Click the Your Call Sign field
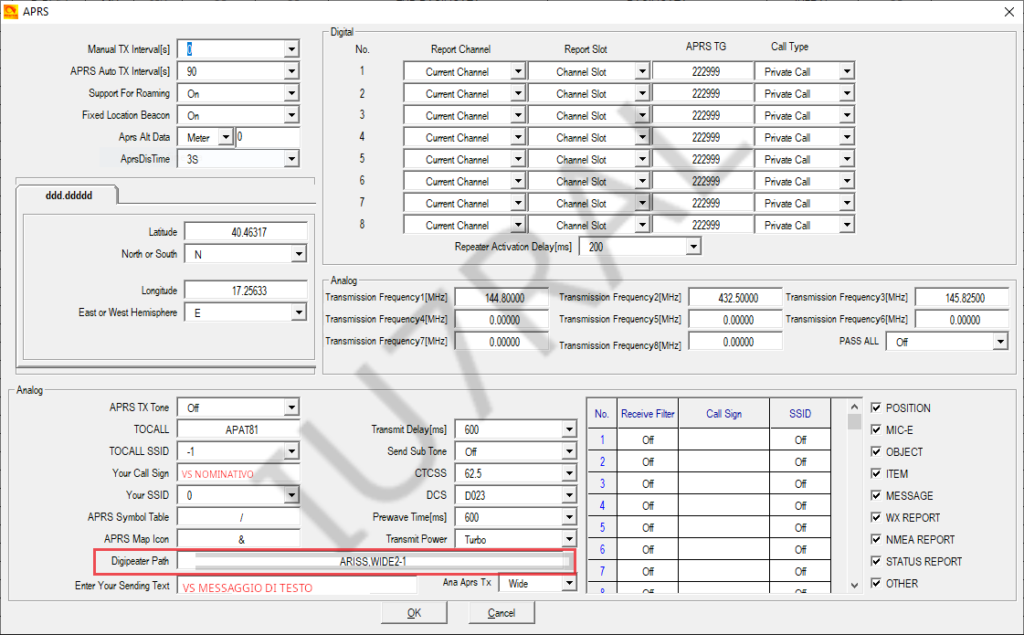The image size is (1024, 635). click(238, 474)
